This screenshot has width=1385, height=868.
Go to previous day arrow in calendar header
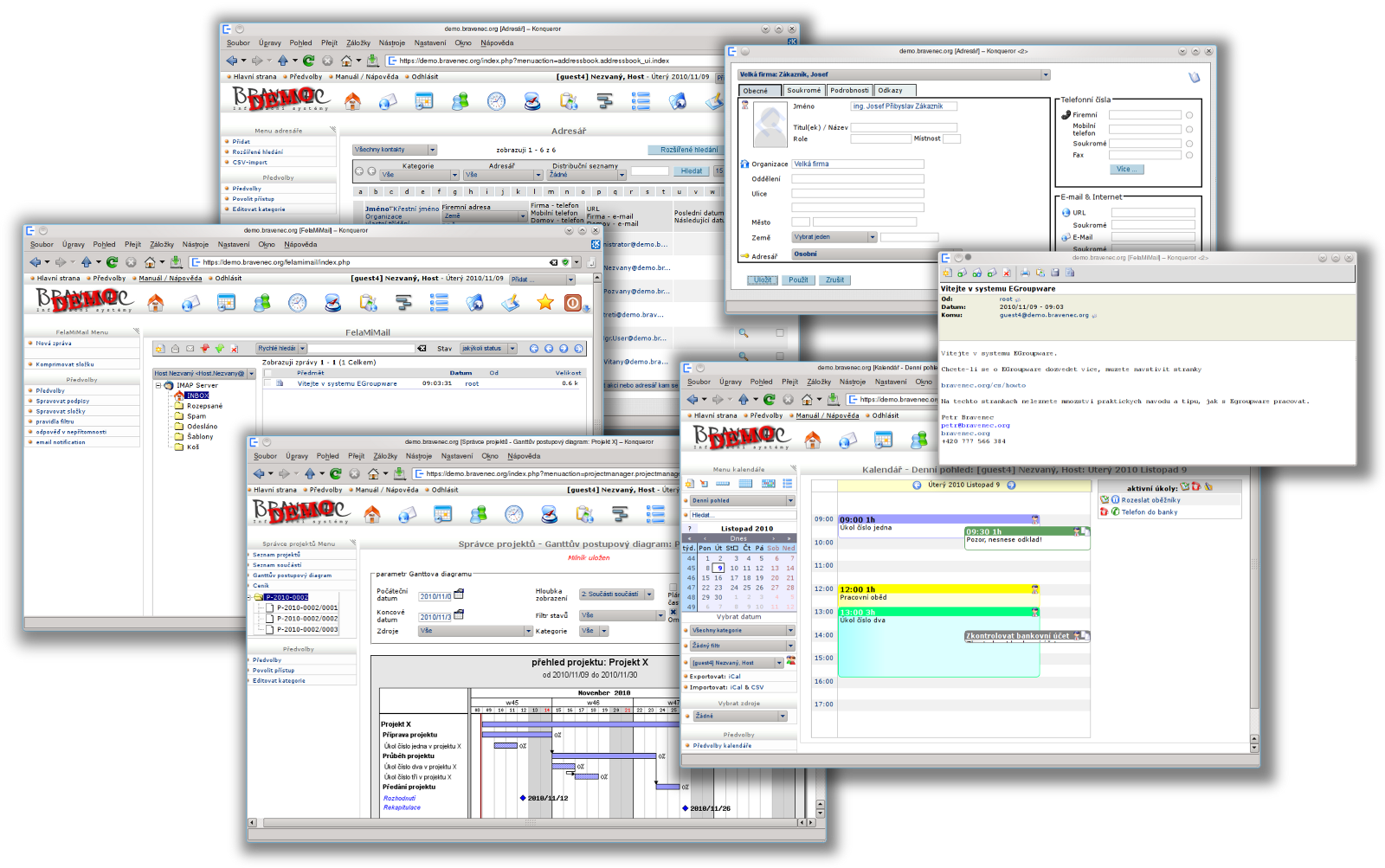pos(918,485)
